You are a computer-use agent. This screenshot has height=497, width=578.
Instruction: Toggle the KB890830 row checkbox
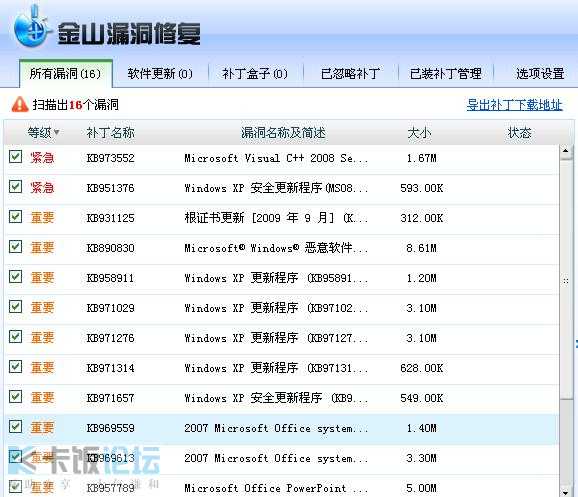tap(15, 247)
